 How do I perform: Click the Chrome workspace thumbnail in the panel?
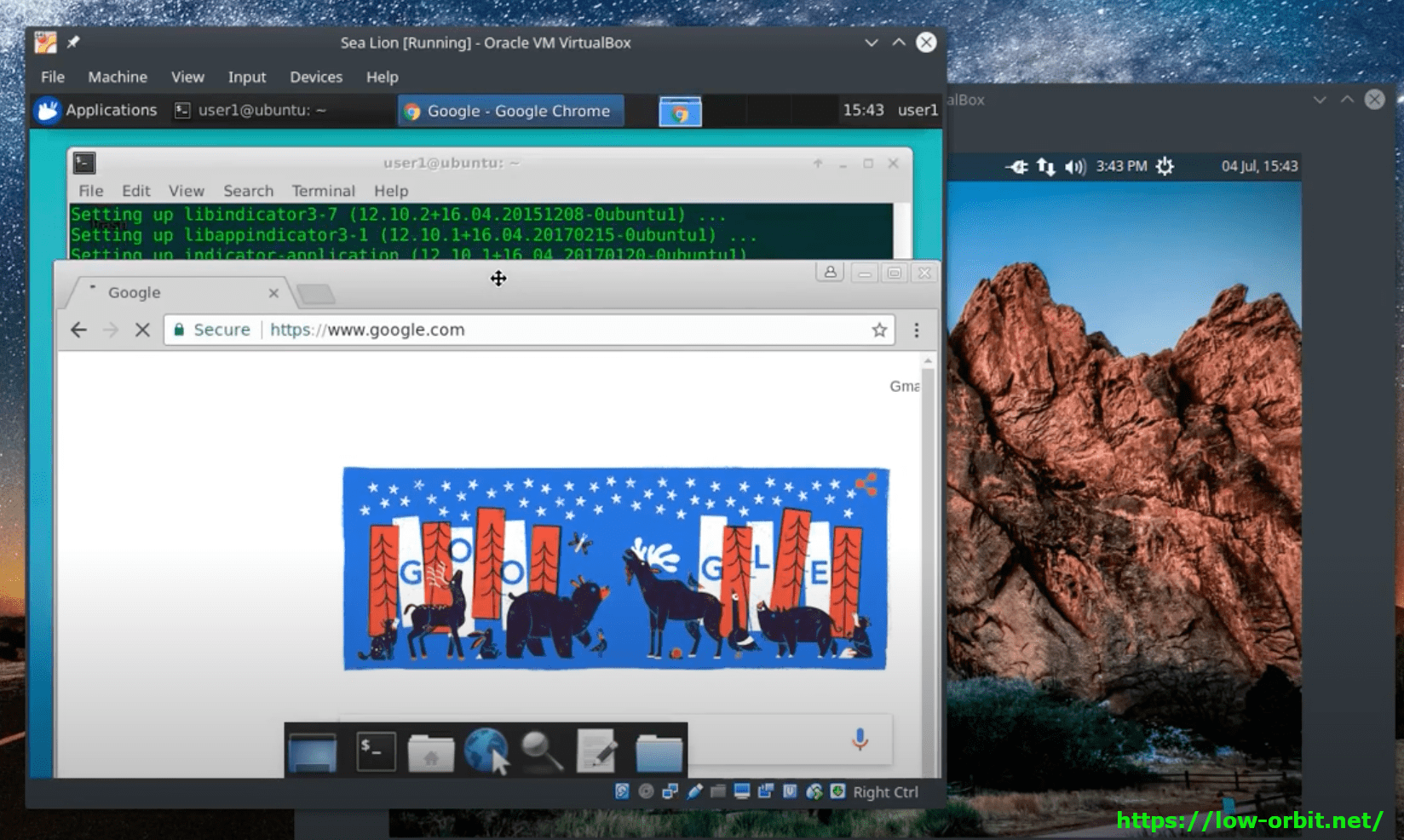coord(680,112)
